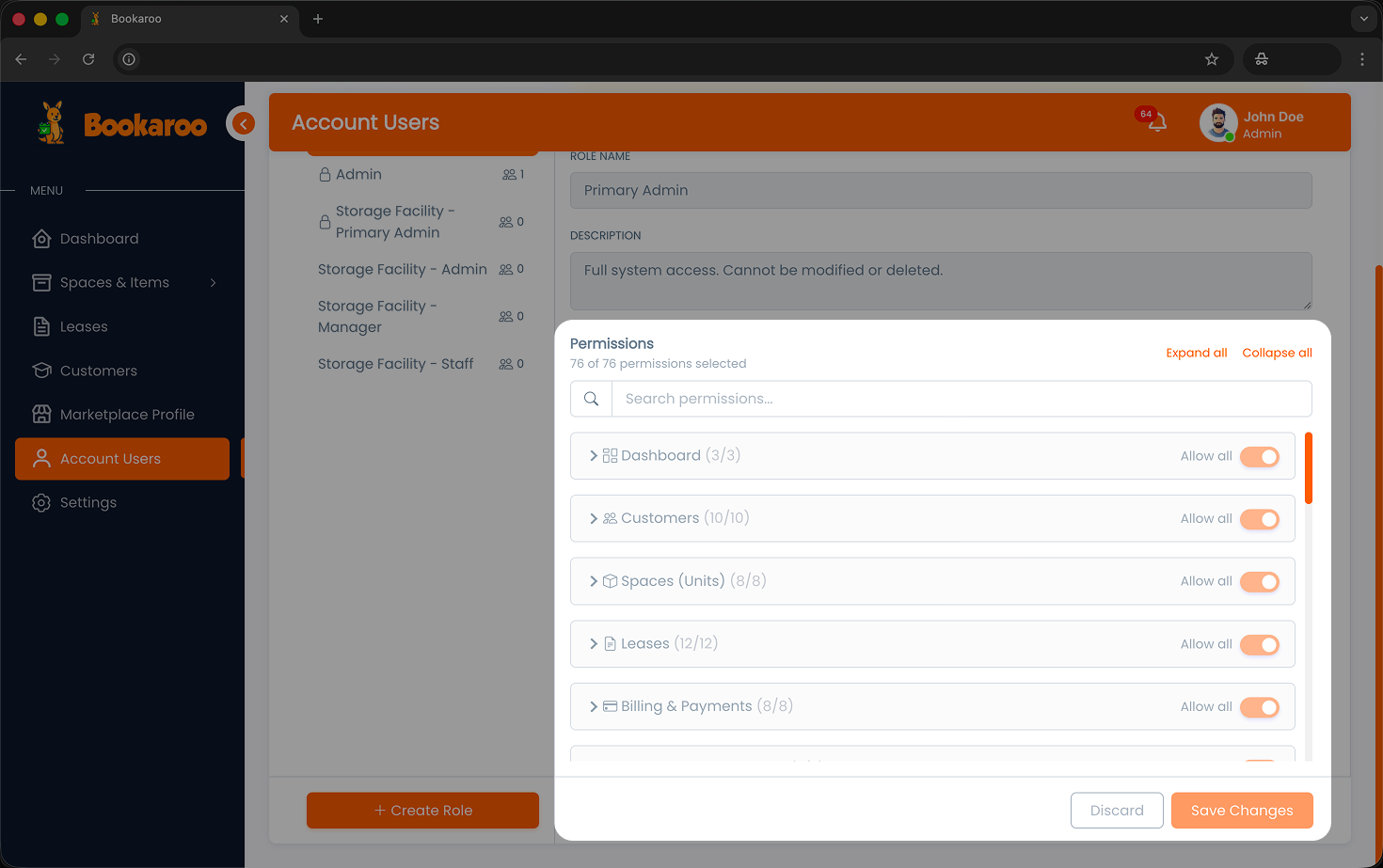Click inside the Search permissions field
The height and width of the screenshot is (868, 1383).
941,398
